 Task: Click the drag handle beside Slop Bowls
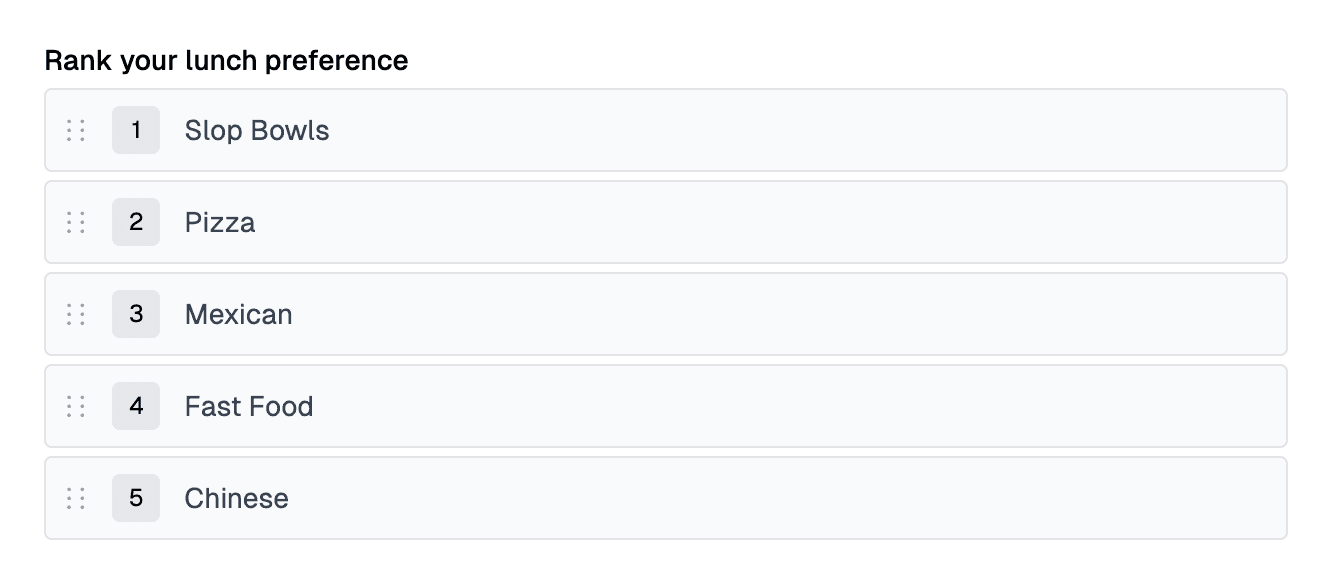pos(75,130)
